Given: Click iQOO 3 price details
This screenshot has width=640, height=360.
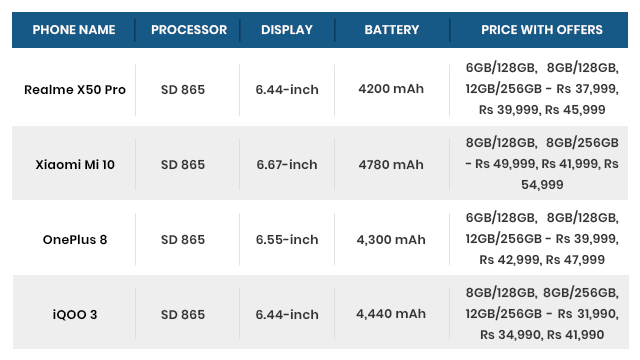Looking at the screenshot, I should (542, 314).
